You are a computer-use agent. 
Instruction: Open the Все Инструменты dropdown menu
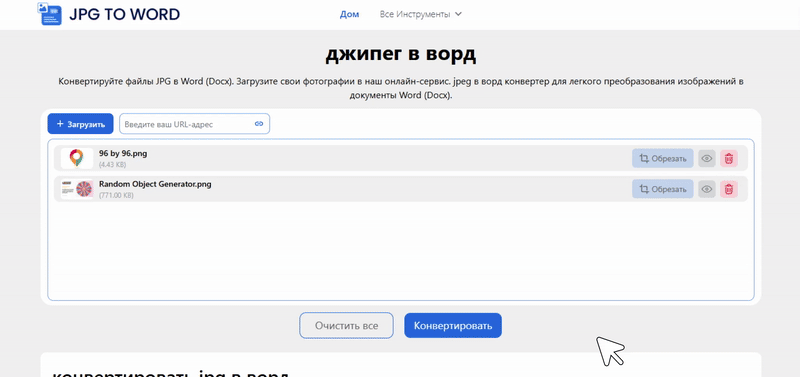[x=420, y=14]
